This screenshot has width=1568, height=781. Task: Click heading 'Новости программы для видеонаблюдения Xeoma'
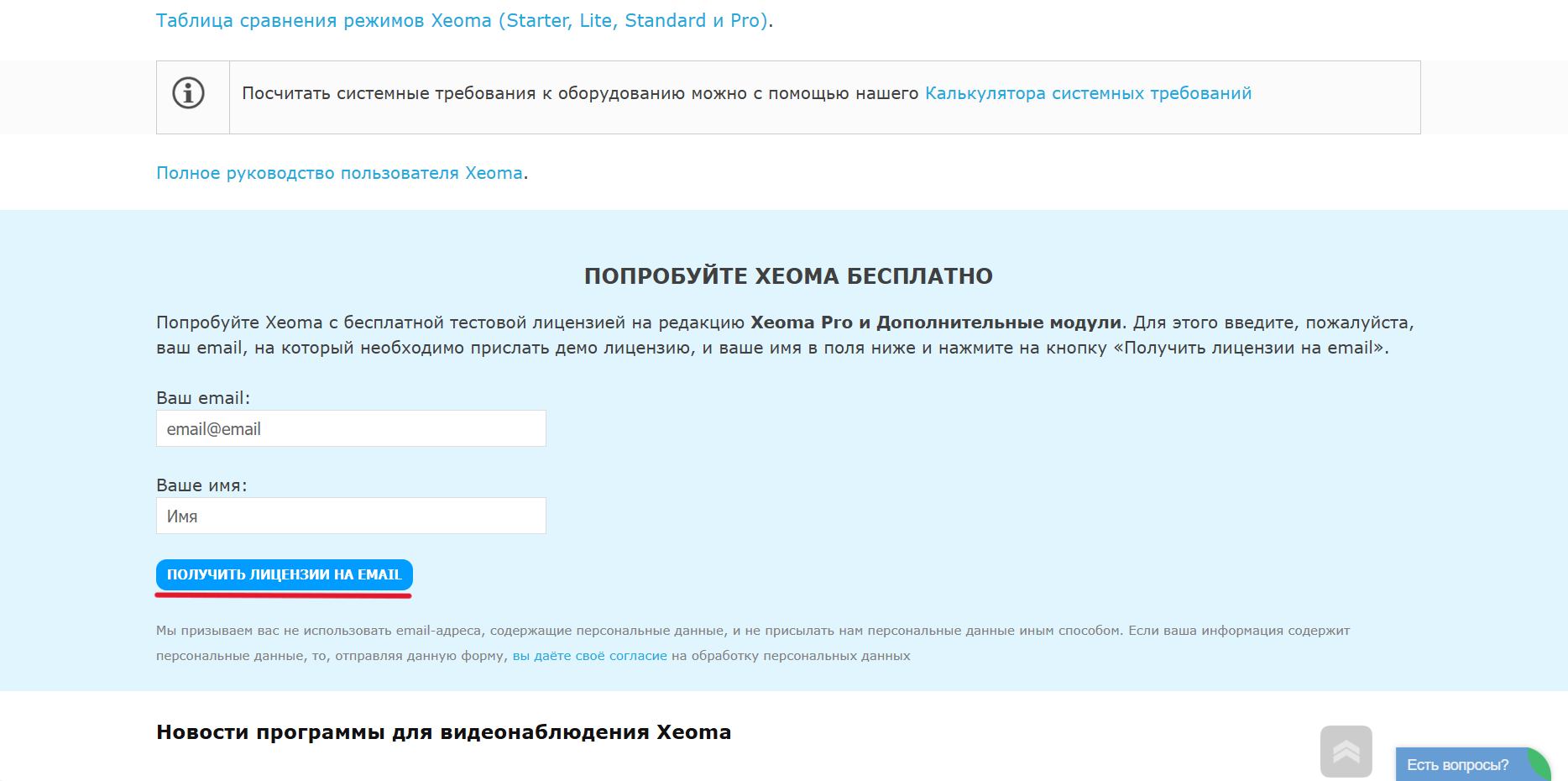coord(443,732)
